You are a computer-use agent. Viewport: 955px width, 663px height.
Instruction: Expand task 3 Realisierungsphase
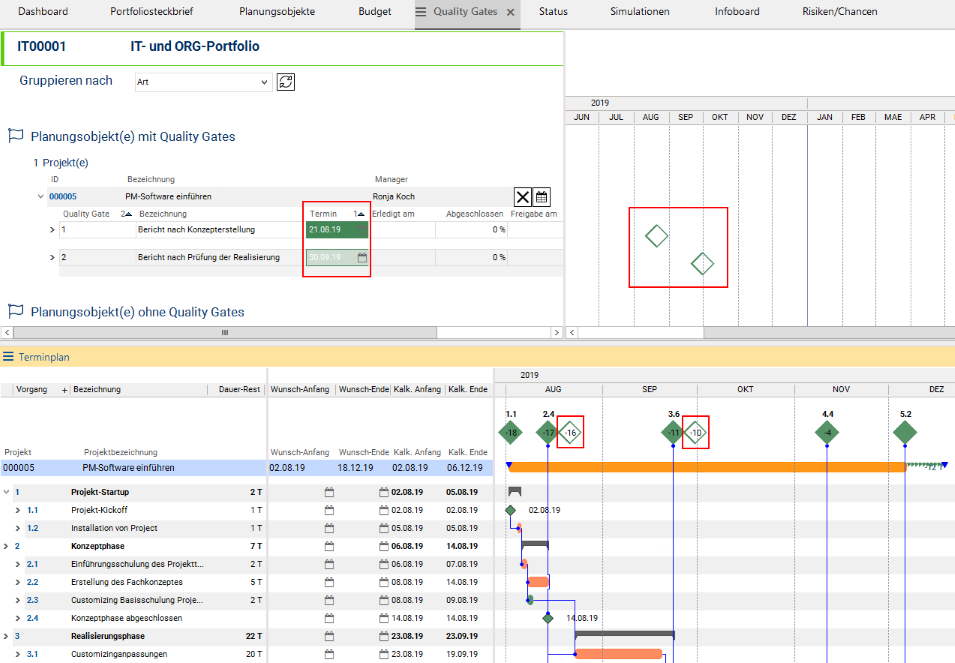6,636
